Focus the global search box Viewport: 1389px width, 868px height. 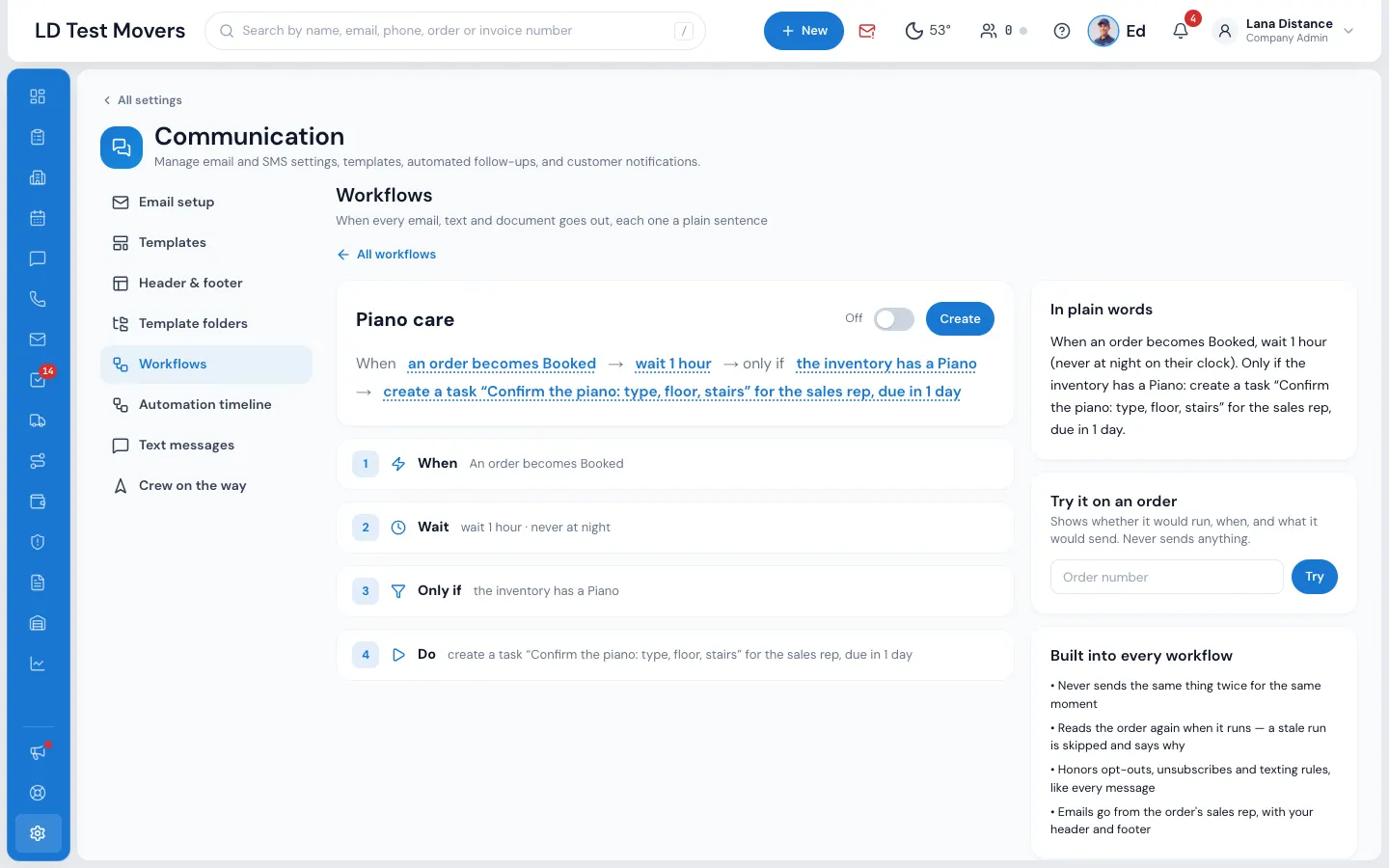[x=455, y=31]
